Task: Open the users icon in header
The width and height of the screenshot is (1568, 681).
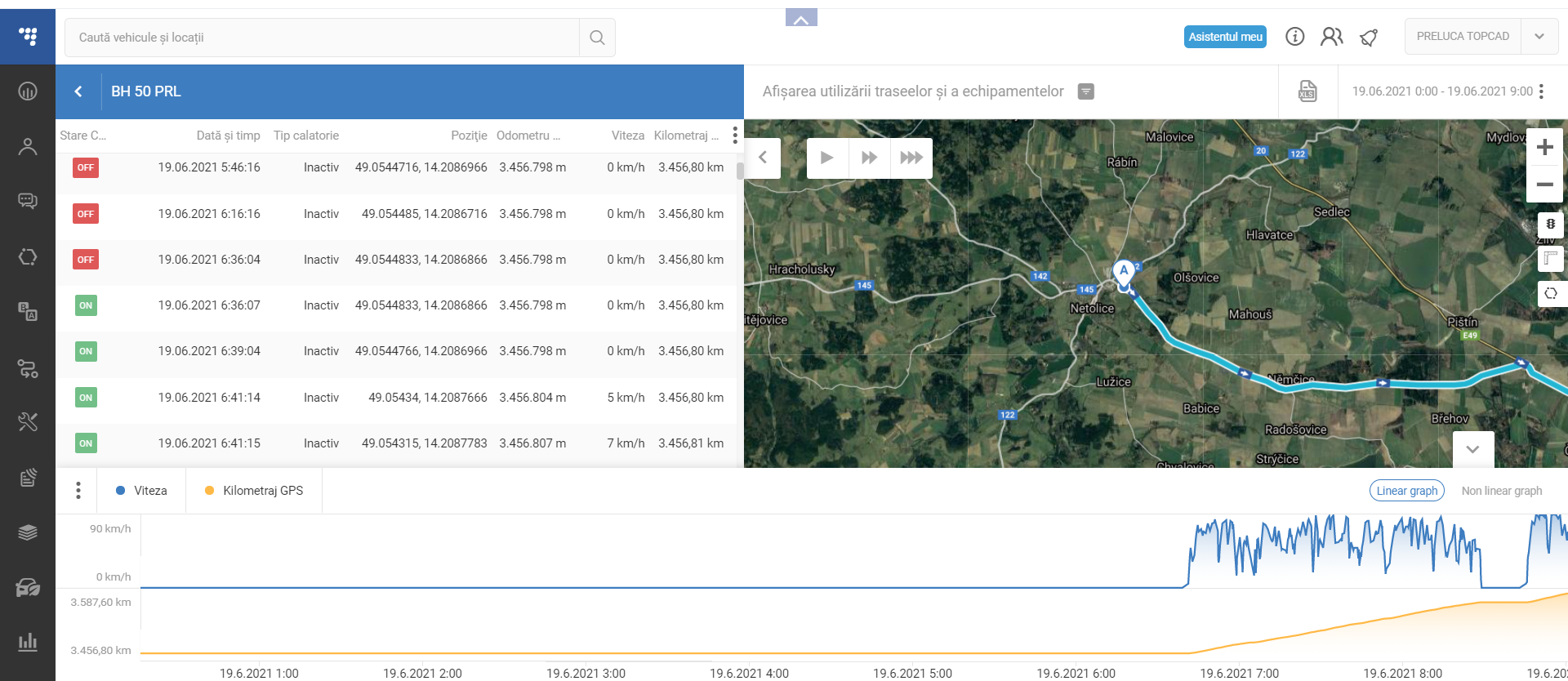Action: (1331, 37)
